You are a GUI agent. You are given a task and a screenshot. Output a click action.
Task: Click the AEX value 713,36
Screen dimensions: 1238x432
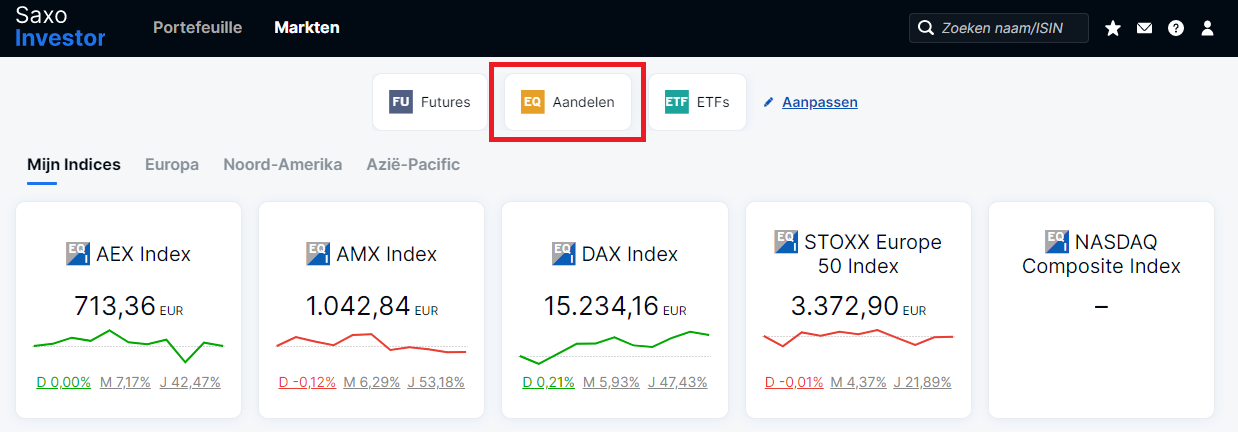(114, 305)
